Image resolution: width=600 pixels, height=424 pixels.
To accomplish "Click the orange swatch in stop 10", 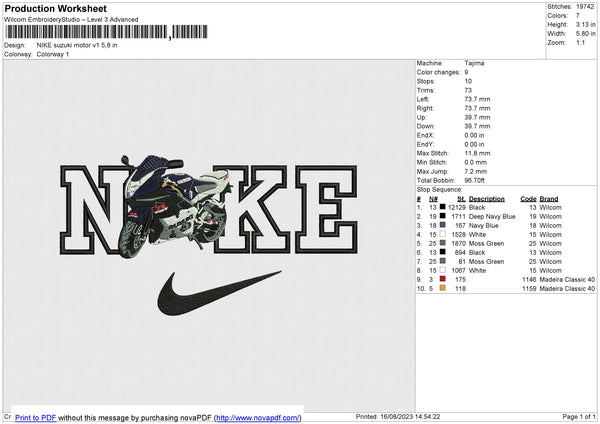I will [x=443, y=288].
